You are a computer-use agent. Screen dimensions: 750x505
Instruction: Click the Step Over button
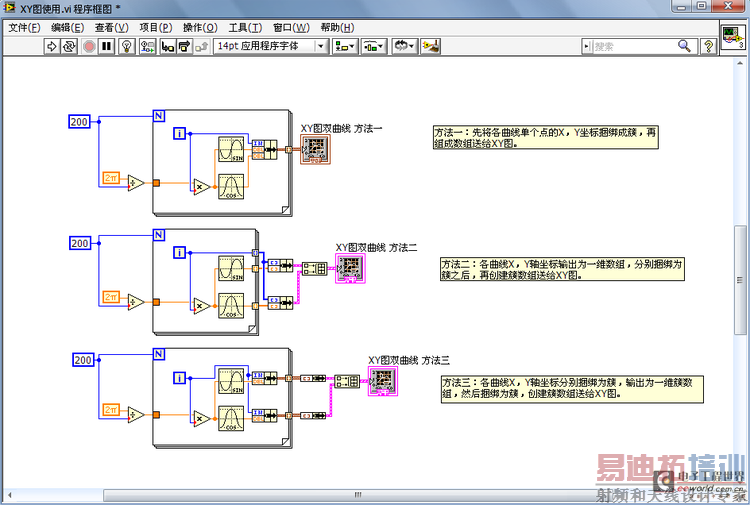185,46
